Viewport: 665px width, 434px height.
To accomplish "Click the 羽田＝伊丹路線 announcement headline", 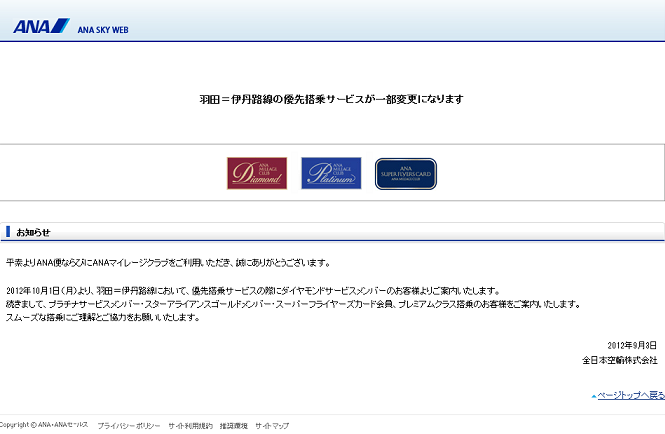I will point(332,99).
